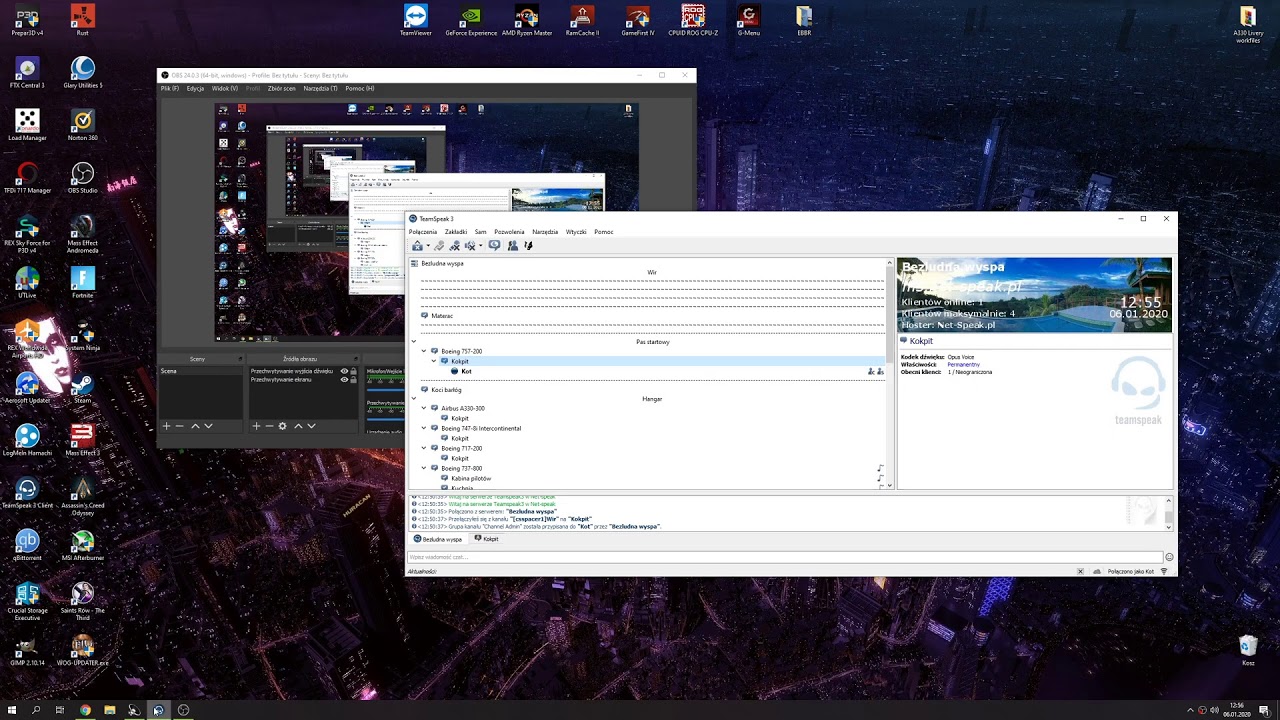
Task: Open Pozwolenia menu in TeamSpeak
Action: tap(509, 232)
